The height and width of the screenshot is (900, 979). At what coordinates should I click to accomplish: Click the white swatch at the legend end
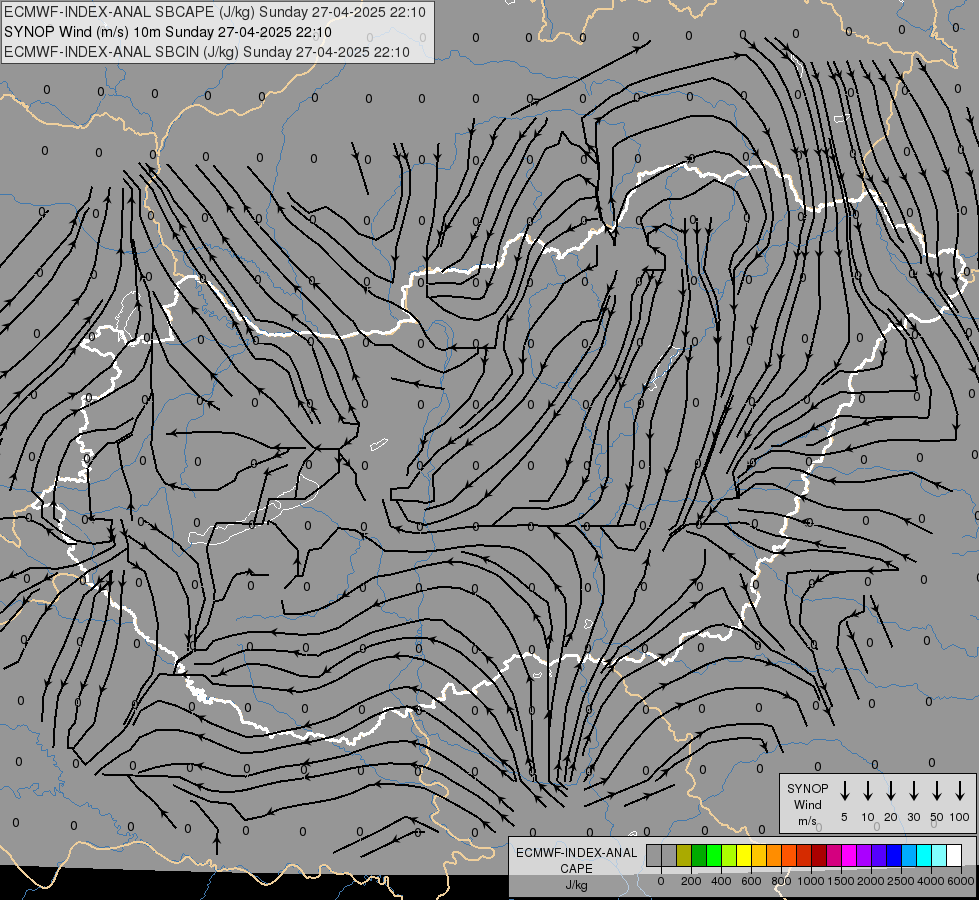[954, 855]
